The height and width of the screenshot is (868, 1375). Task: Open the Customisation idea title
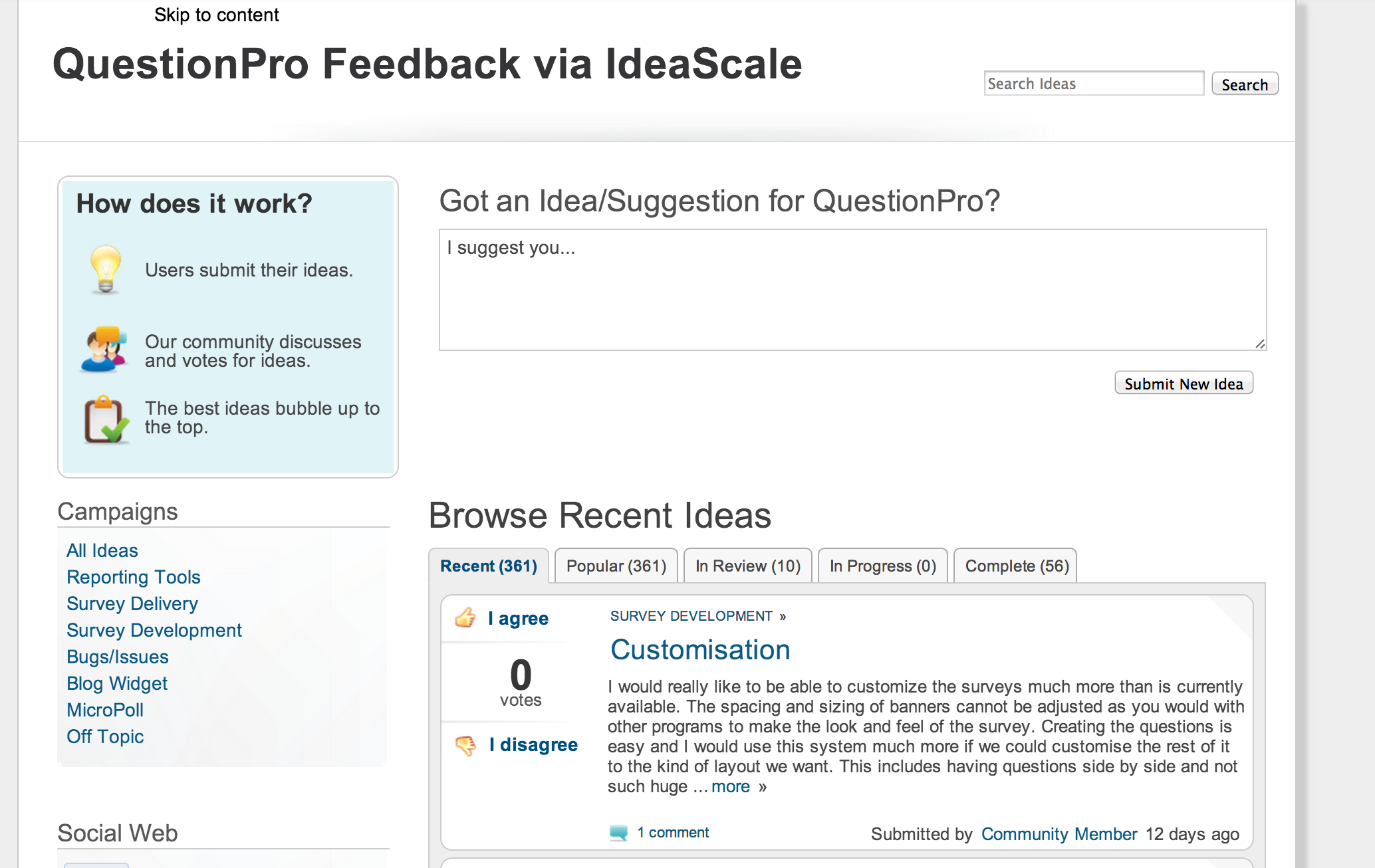point(700,649)
